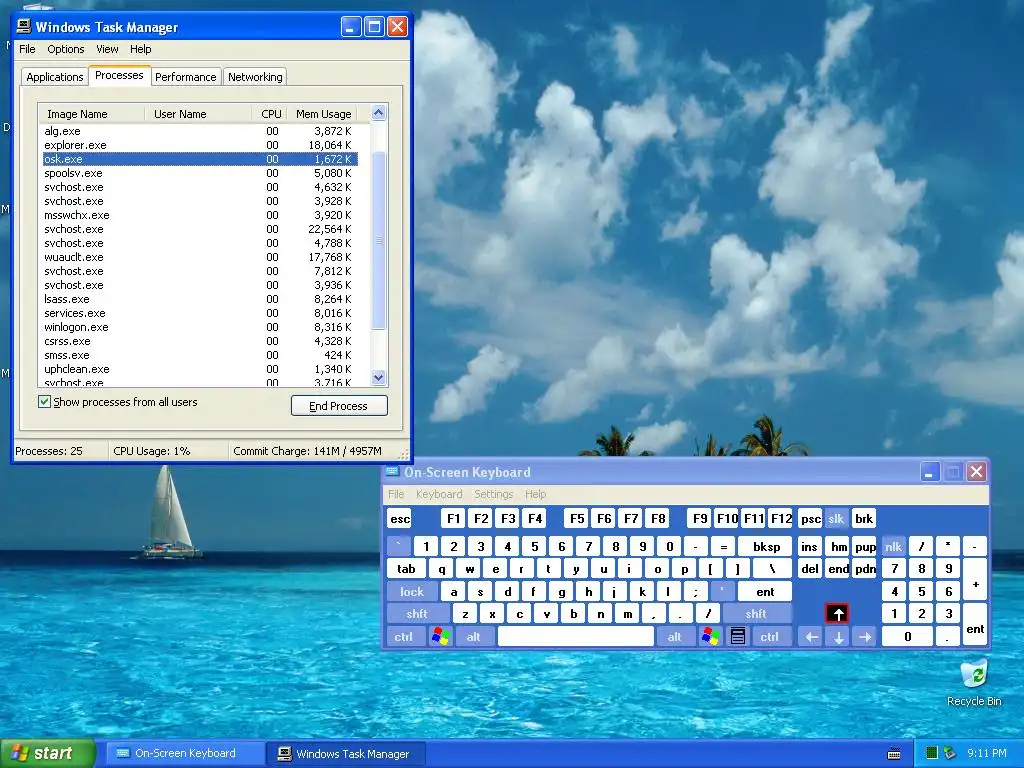This screenshot has width=1024, height=768.
Task: Click the Windows Task Manager title bar icon
Action: 24,26
